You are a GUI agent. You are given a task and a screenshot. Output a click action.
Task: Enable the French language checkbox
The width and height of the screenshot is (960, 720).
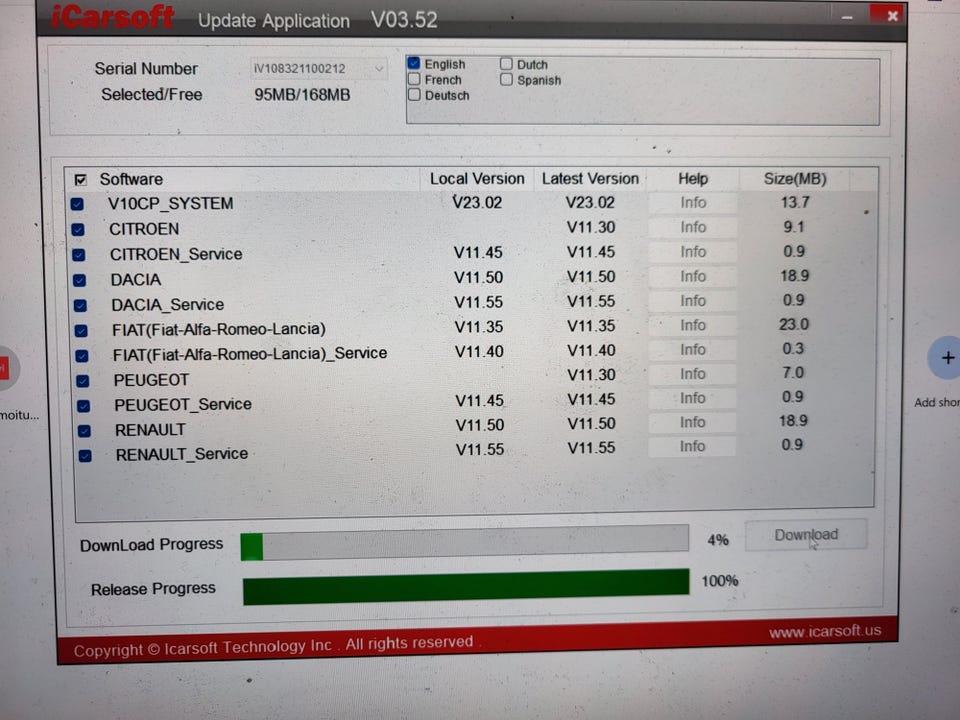click(x=414, y=79)
